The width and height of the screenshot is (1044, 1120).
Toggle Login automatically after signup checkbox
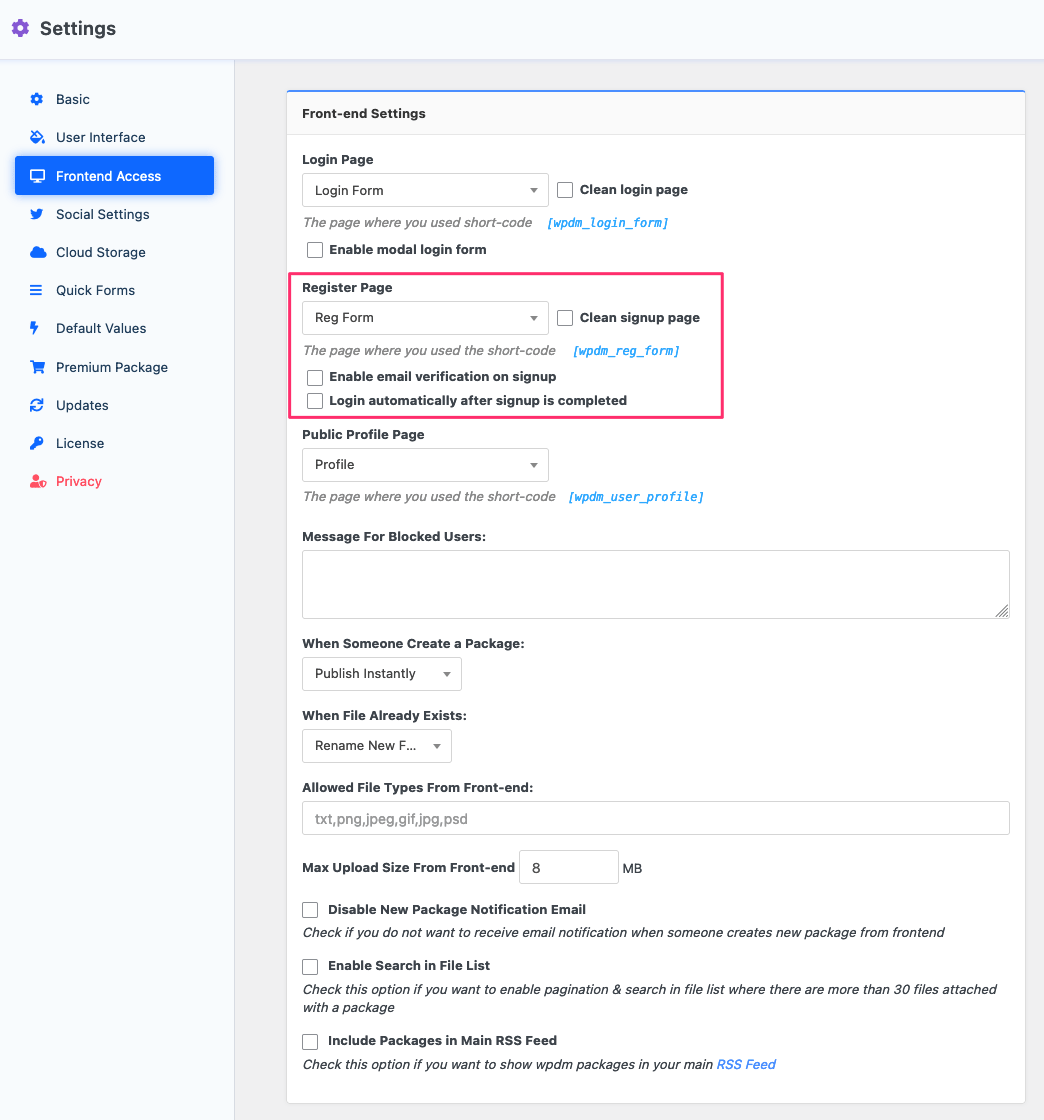(x=315, y=401)
